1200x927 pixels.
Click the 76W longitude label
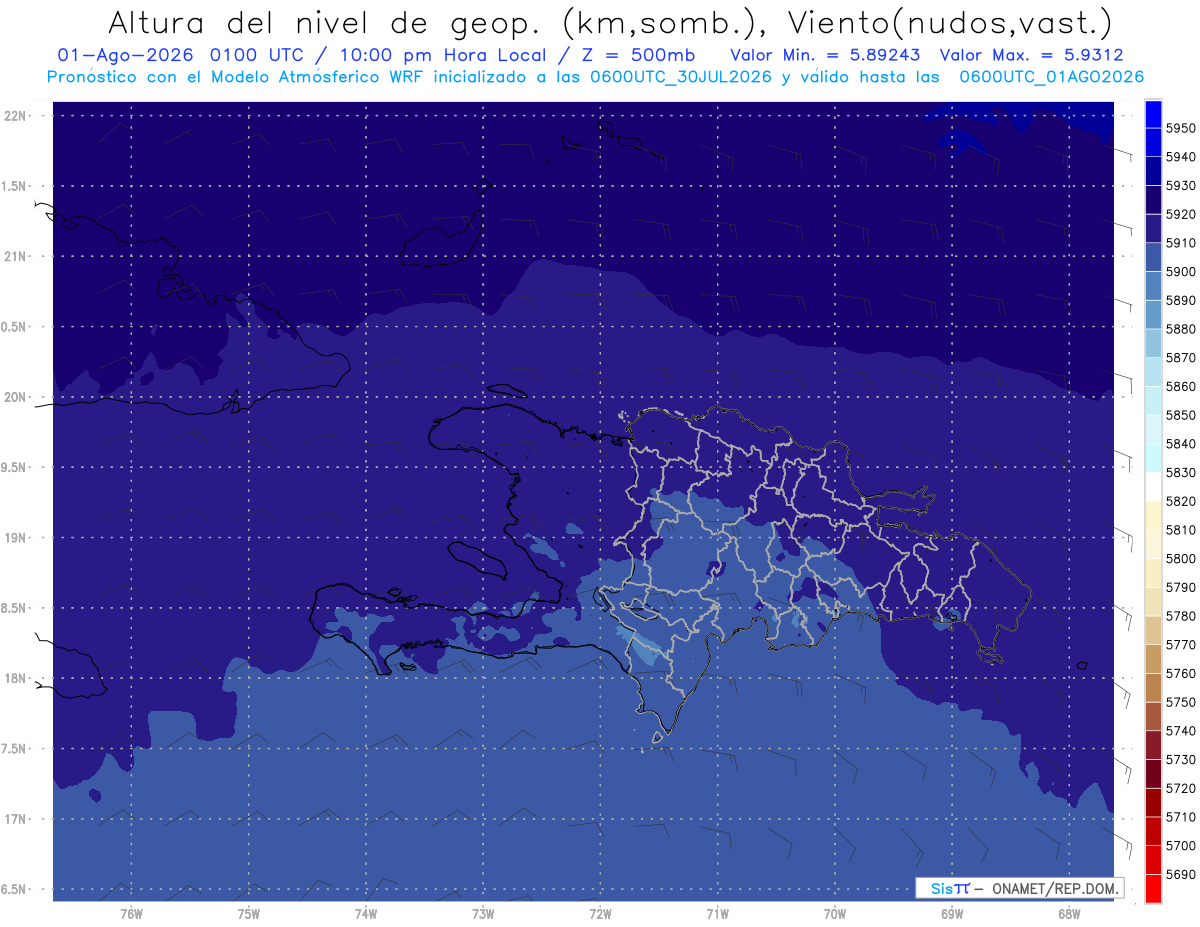tap(131, 914)
